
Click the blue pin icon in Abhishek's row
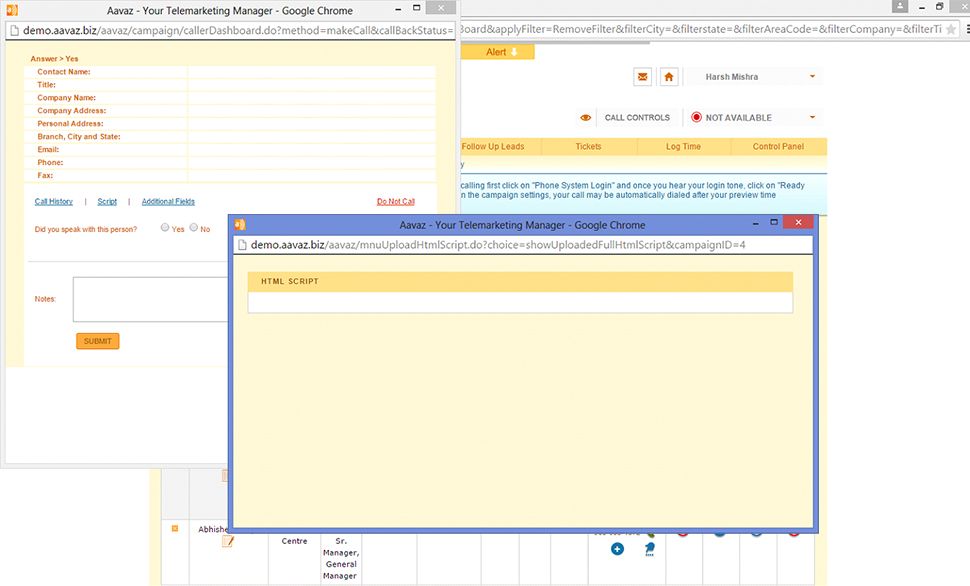pos(650,549)
